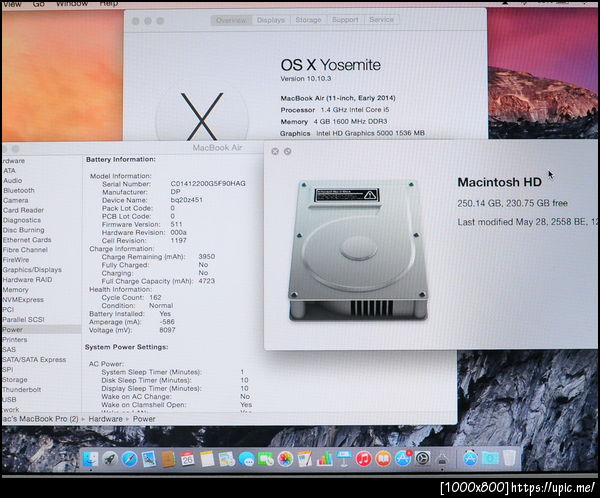This screenshot has height=498, width=600.
Task: Select SPI in hardware sidebar
Action: point(8,370)
